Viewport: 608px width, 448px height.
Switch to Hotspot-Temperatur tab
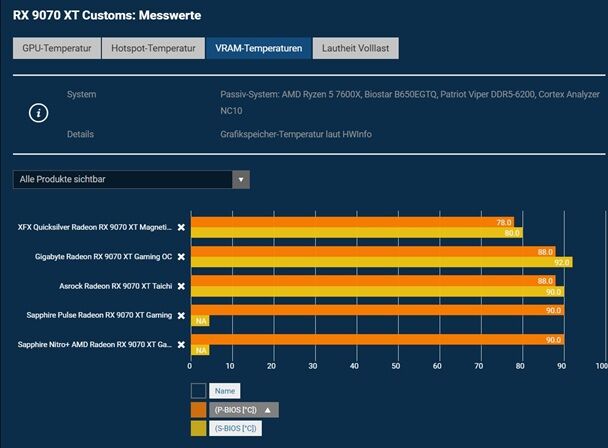153,48
